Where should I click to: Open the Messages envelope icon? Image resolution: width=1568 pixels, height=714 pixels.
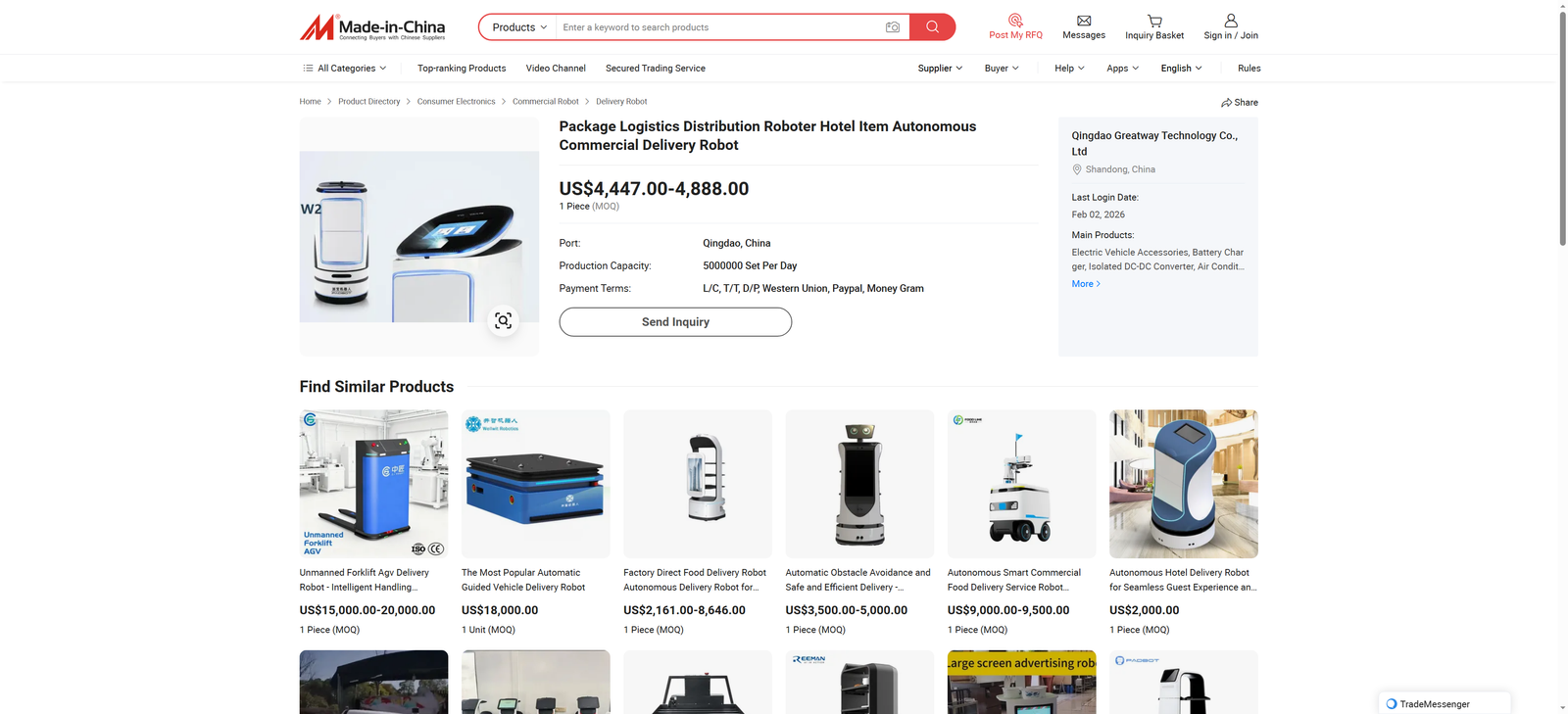coord(1084,21)
